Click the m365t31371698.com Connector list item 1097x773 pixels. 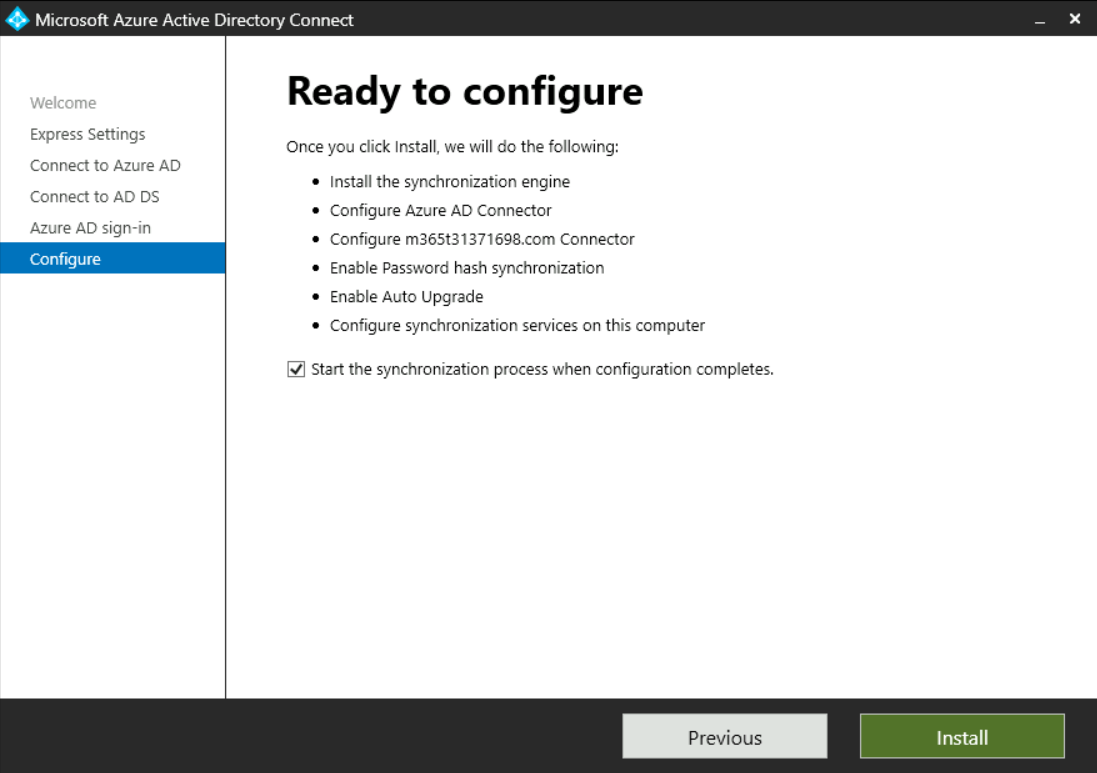482,239
